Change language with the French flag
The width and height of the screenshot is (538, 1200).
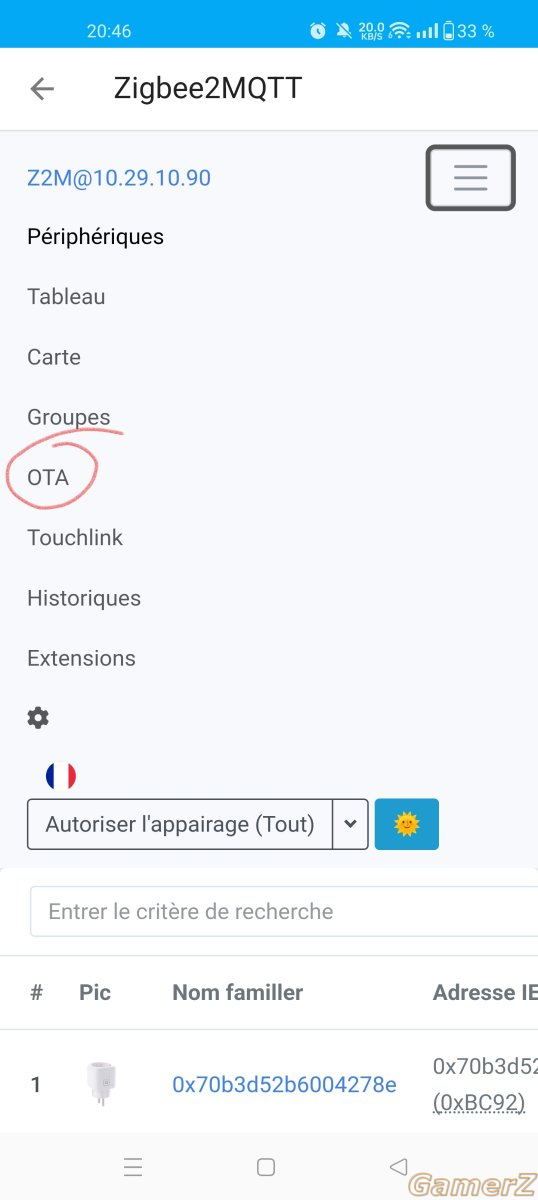(x=61, y=776)
